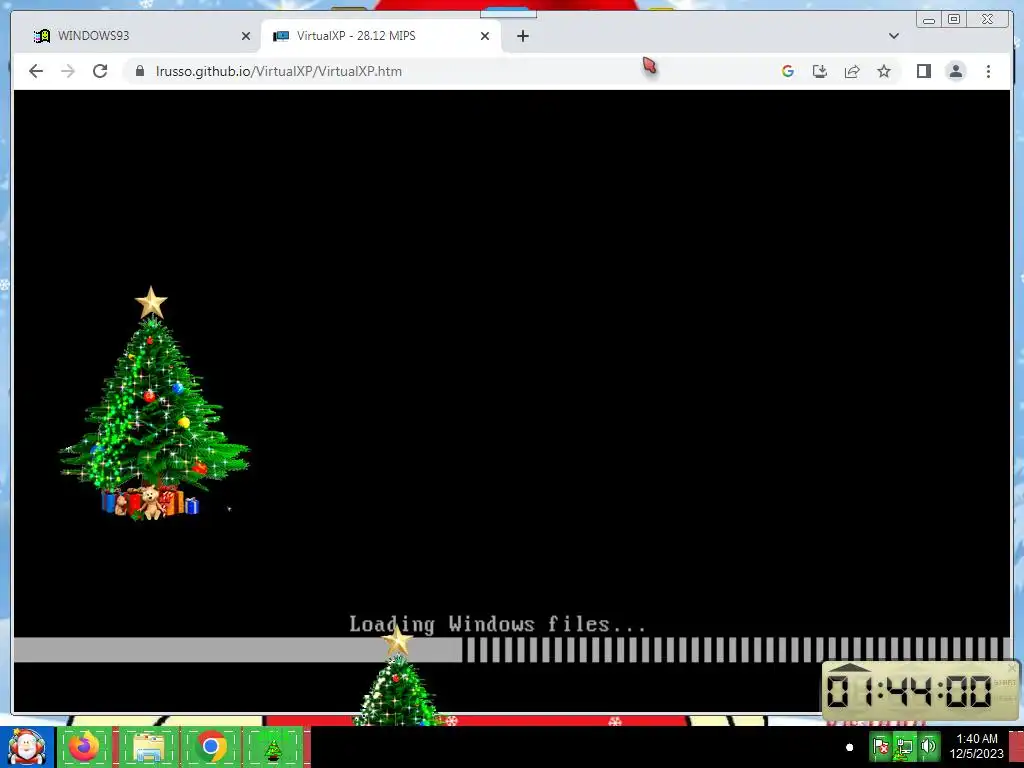1024x768 pixels.
Task: Click the large Christmas tree desktop decoration
Action: pyautogui.click(x=154, y=403)
